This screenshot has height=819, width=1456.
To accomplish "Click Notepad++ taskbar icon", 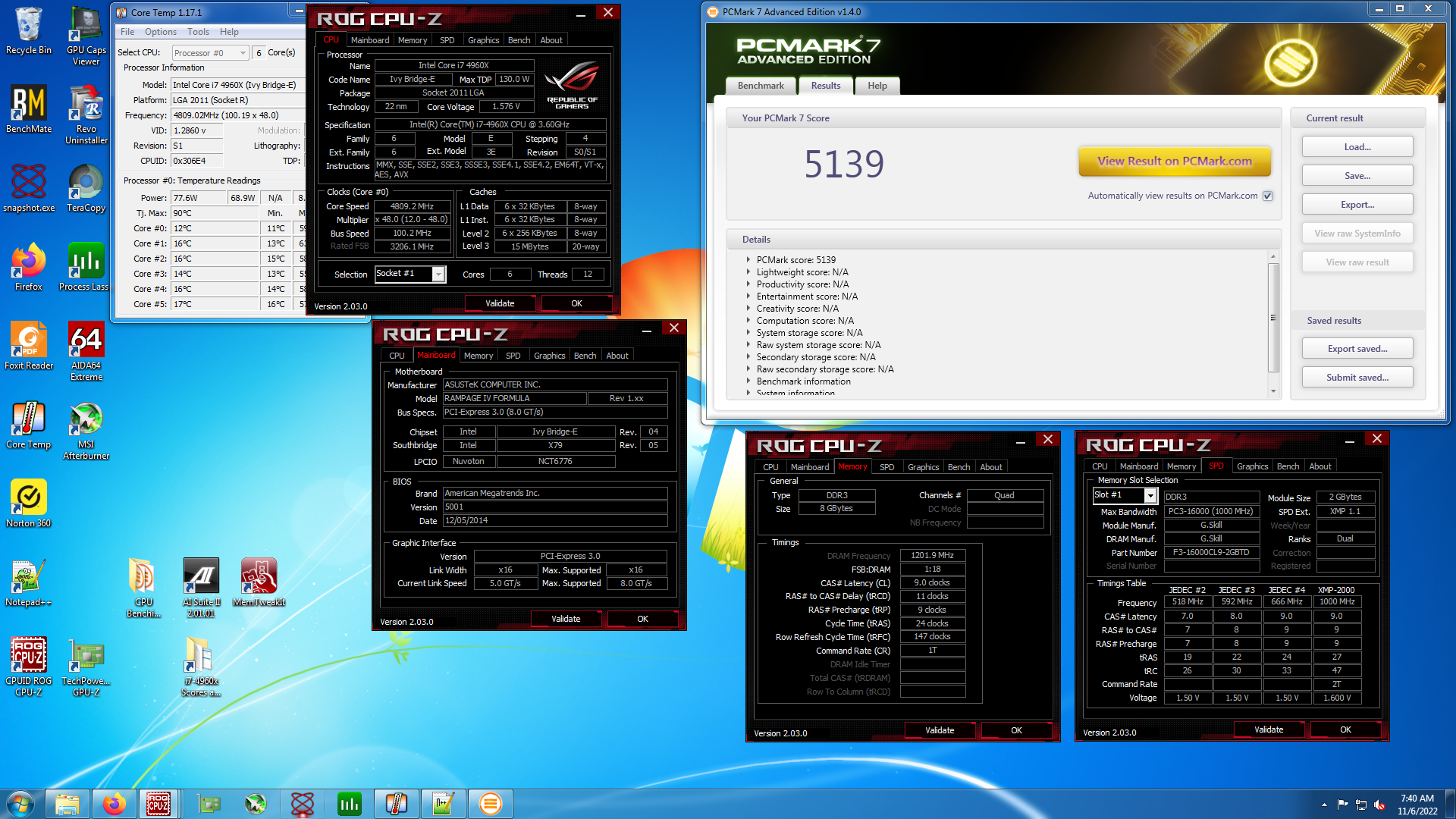I will coord(444,804).
